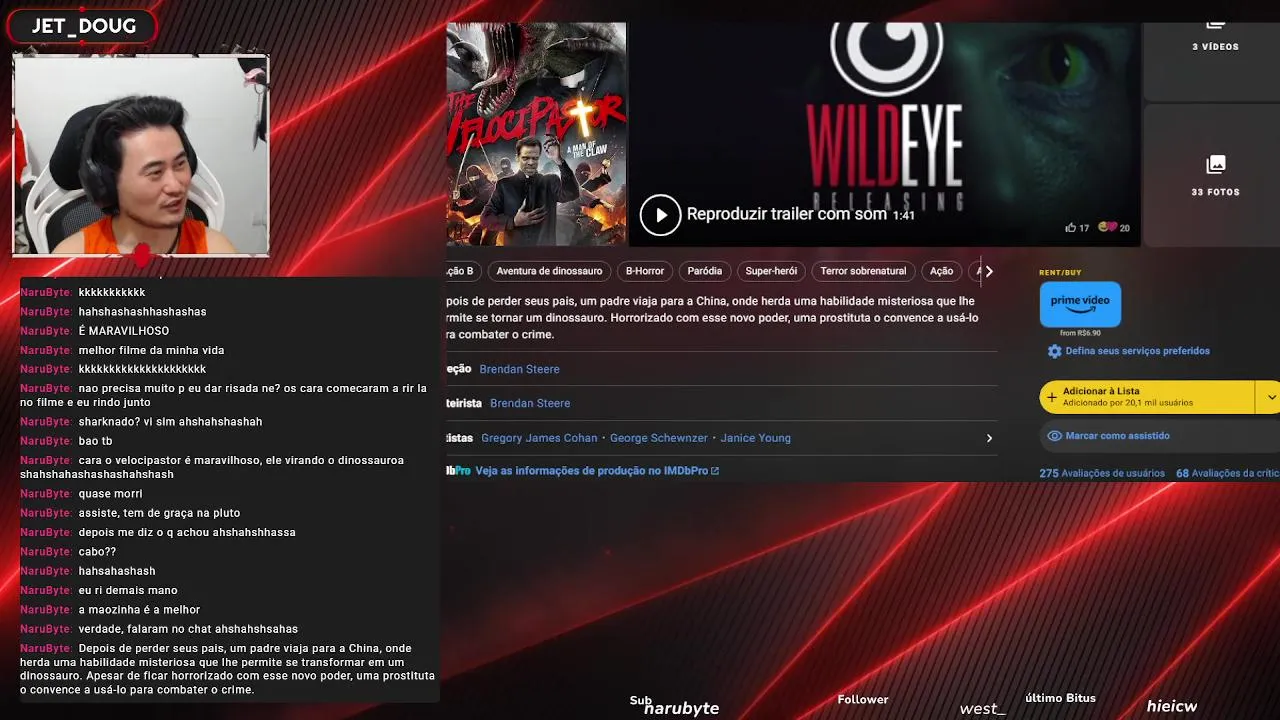This screenshot has height=720, width=1280.
Task: Click the último Bitus name hieicw overlay
Action: [x=1172, y=707]
